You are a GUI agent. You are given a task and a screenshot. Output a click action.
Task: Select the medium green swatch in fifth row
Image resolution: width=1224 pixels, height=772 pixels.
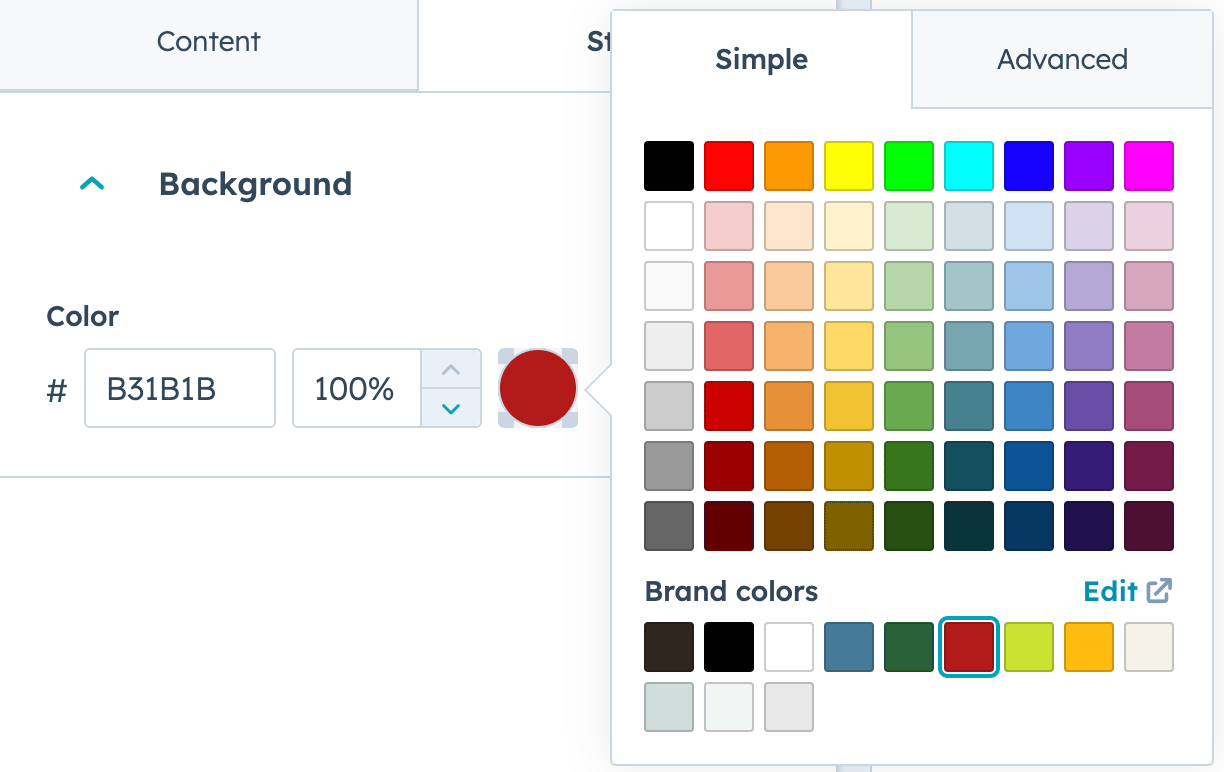[909, 406]
